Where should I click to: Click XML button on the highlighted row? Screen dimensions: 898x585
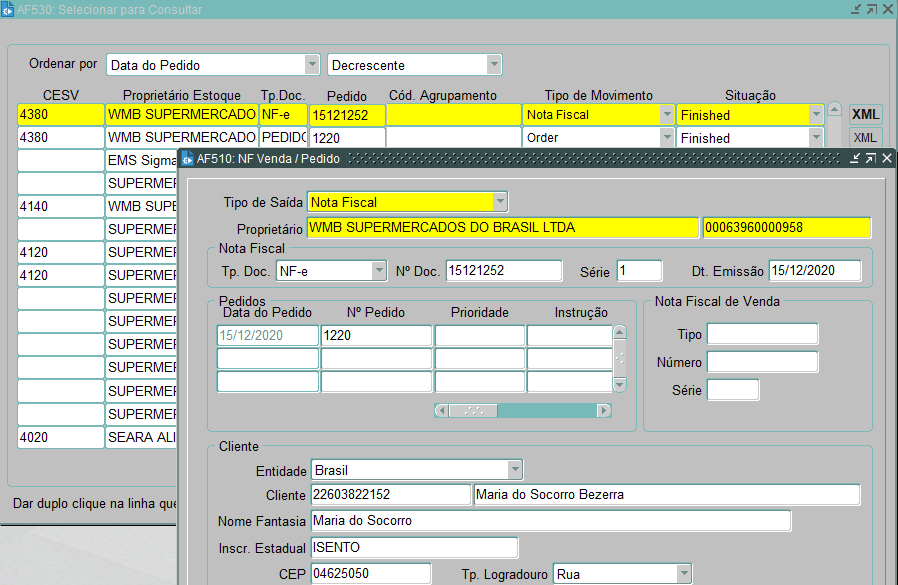tap(865, 114)
